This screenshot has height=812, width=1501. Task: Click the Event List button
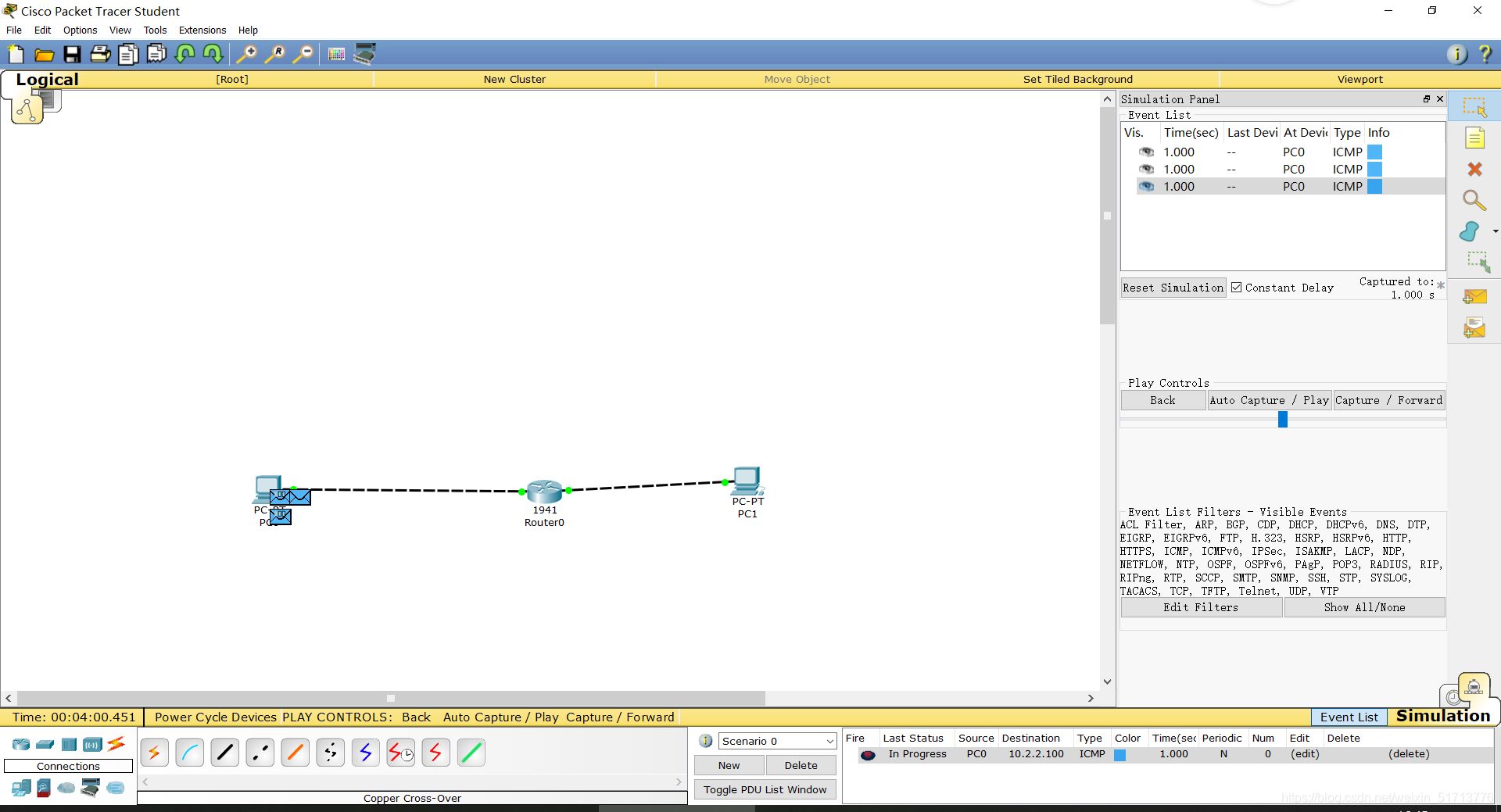(1349, 717)
